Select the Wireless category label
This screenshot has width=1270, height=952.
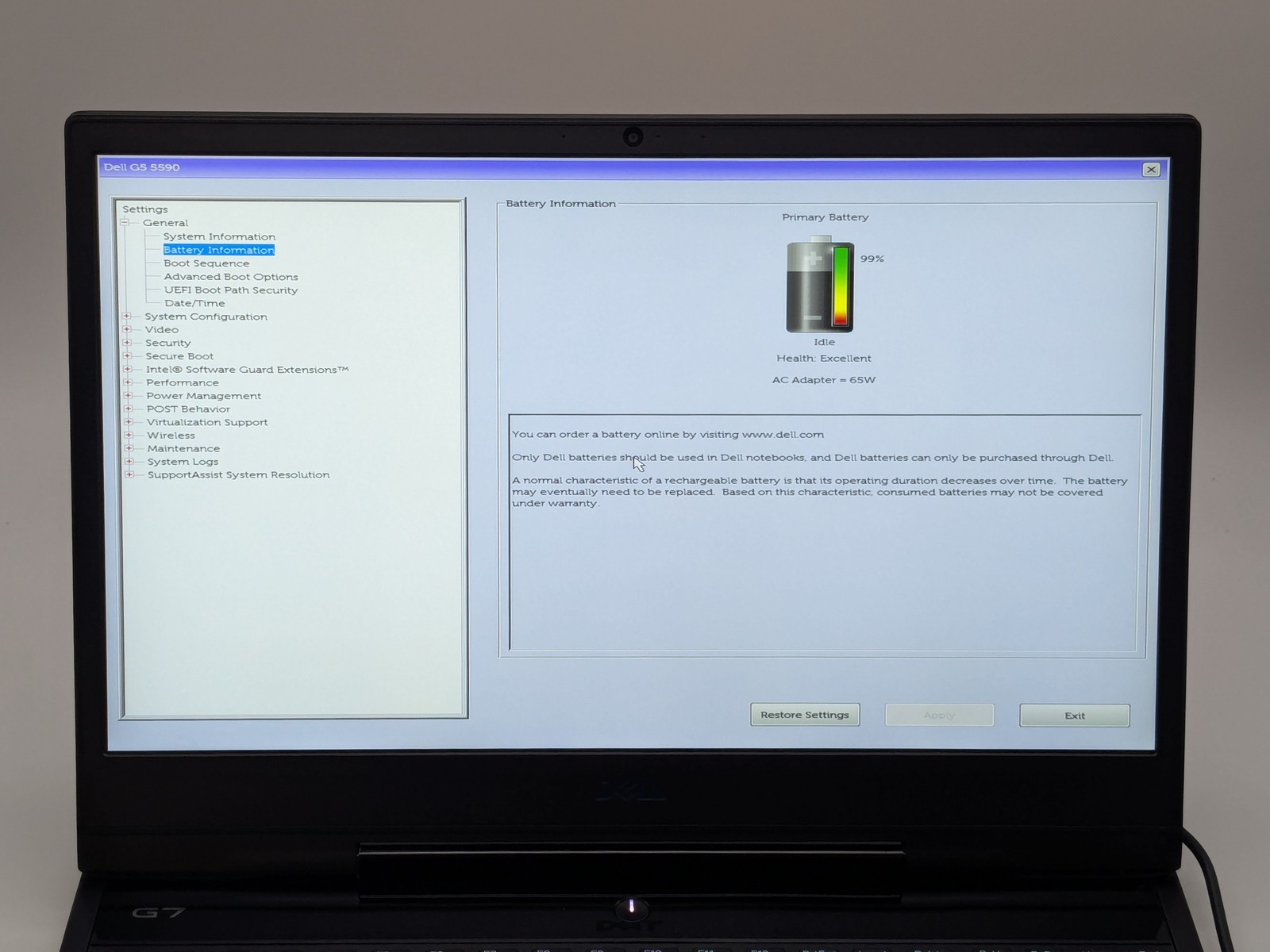click(171, 435)
